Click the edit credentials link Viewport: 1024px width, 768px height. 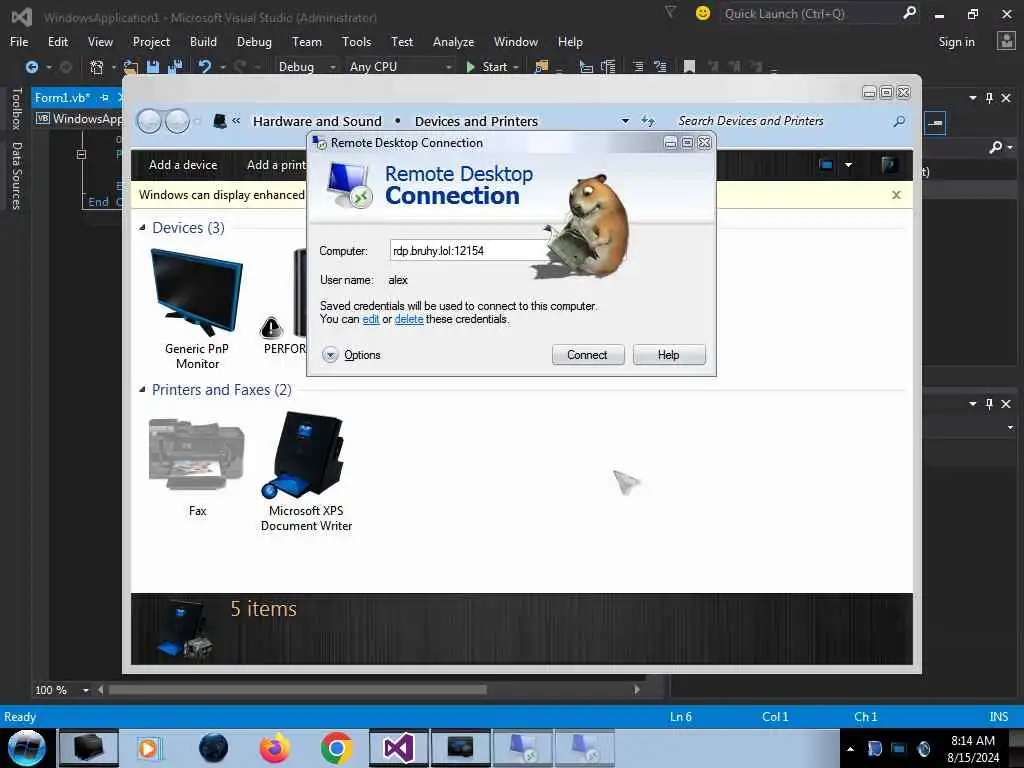[370, 319]
